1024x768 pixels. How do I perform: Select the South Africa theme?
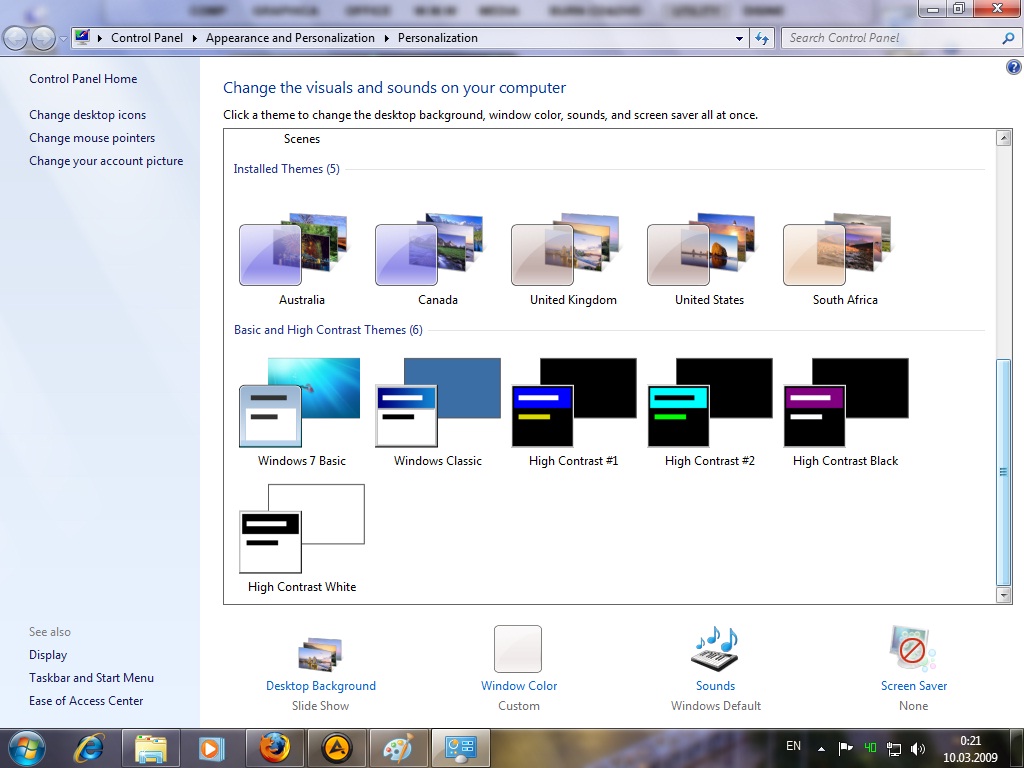pyautogui.click(x=837, y=249)
